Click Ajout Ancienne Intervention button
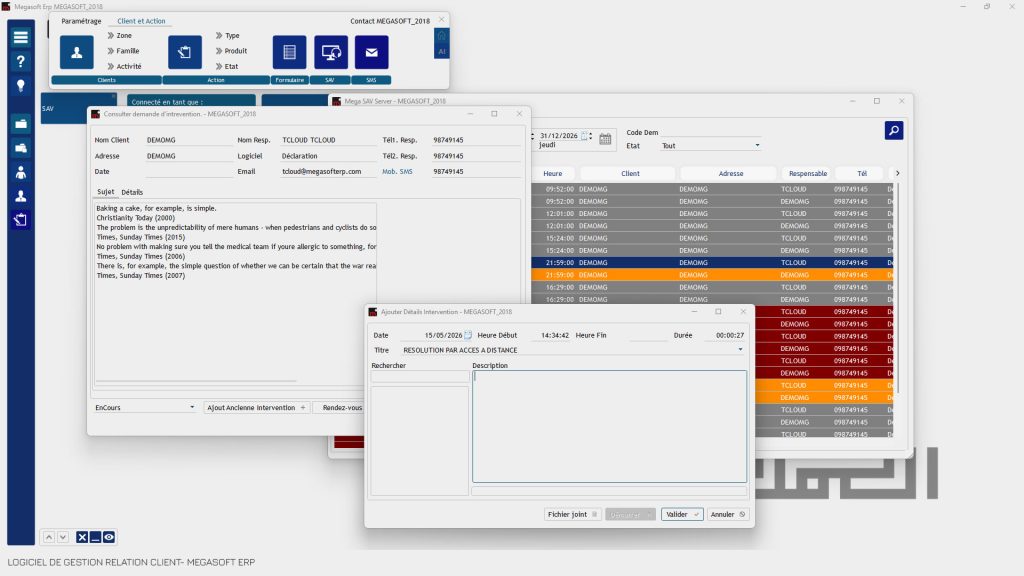The height and width of the screenshot is (576, 1024). point(256,408)
